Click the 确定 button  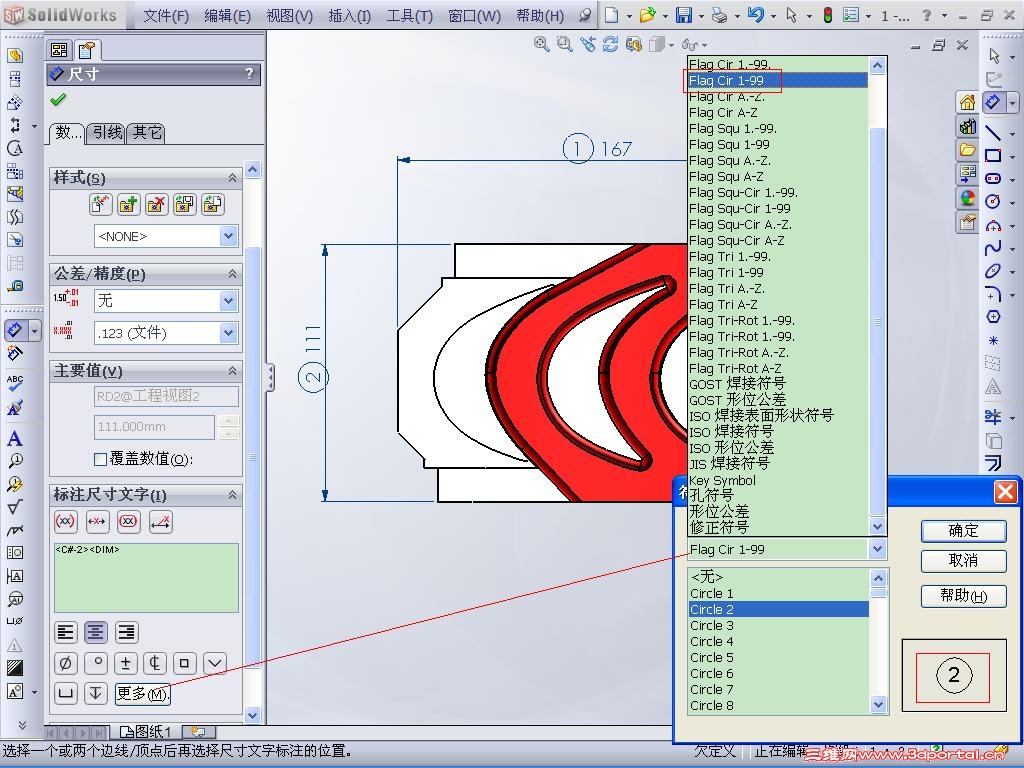963,530
